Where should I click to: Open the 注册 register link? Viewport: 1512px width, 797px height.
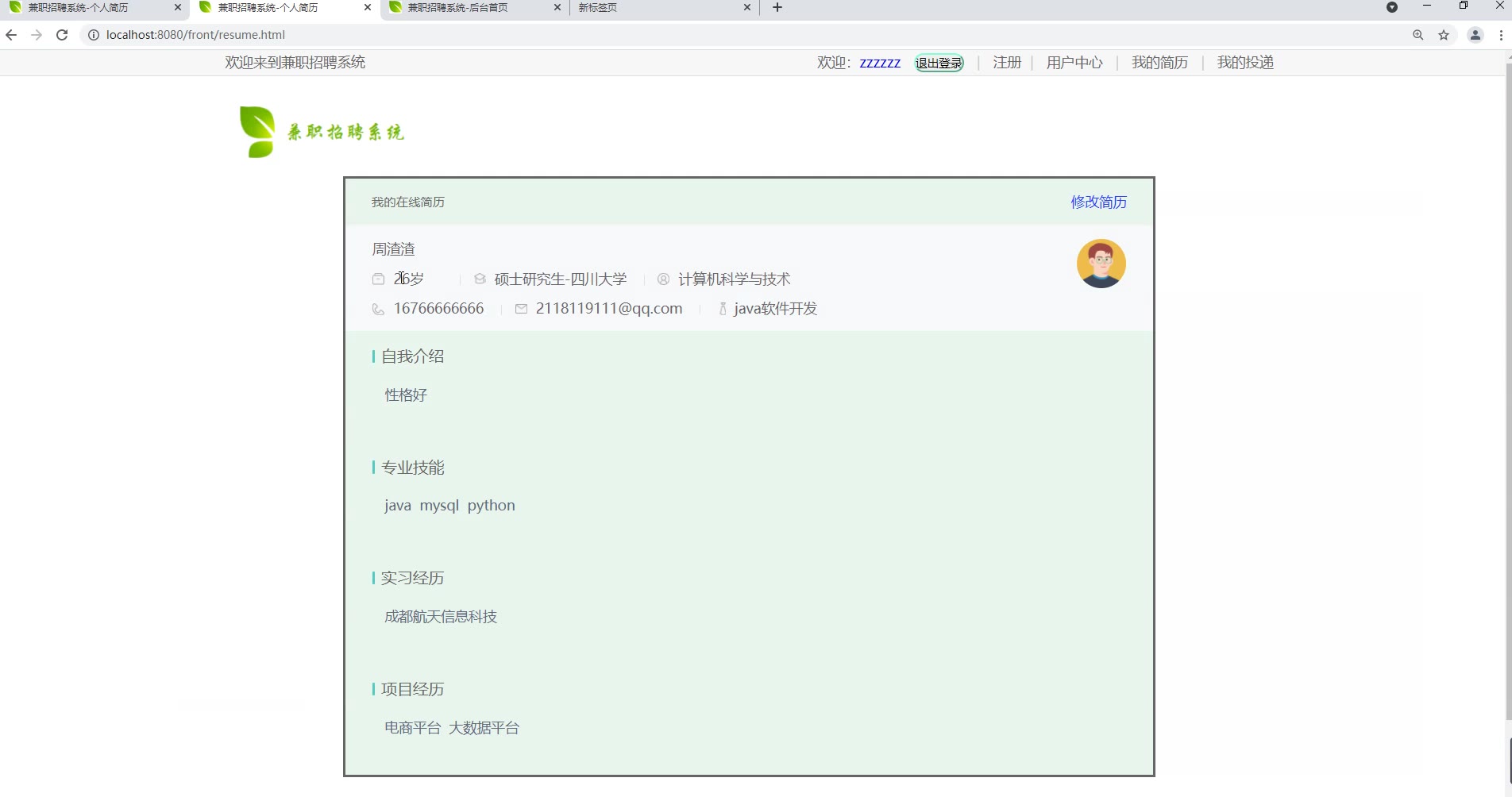coord(1007,63)
